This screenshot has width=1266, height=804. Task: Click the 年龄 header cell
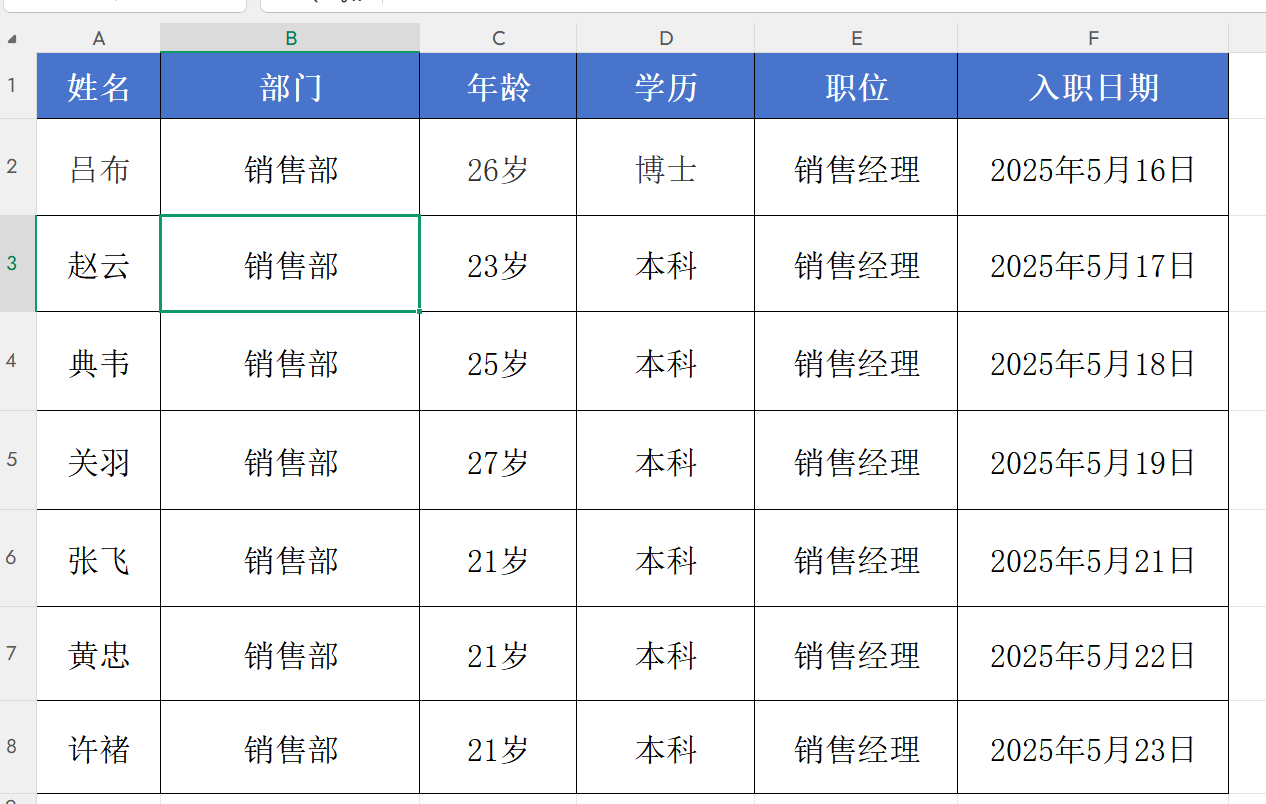498,86
